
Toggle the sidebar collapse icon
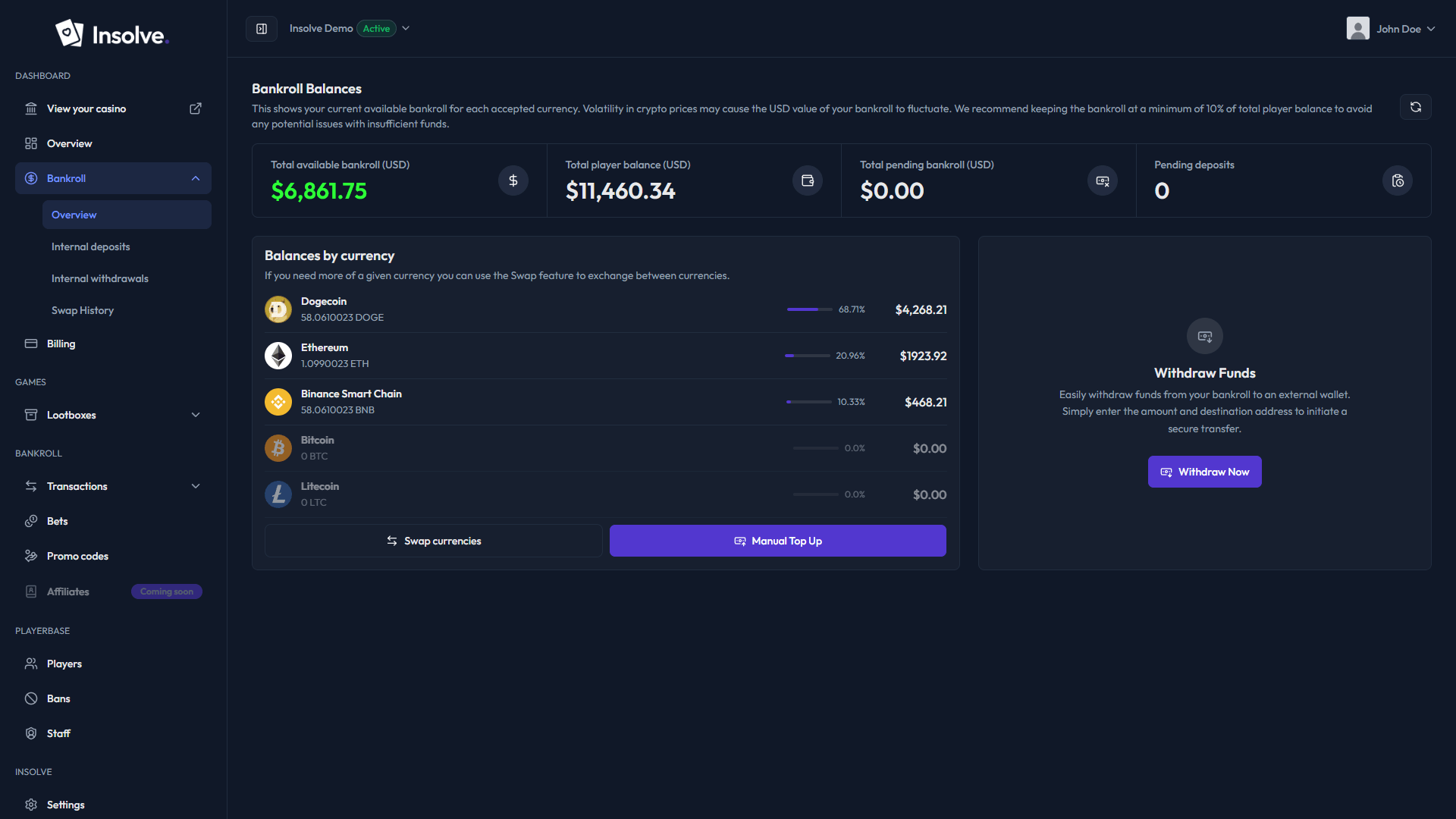[x=262, y=29]
